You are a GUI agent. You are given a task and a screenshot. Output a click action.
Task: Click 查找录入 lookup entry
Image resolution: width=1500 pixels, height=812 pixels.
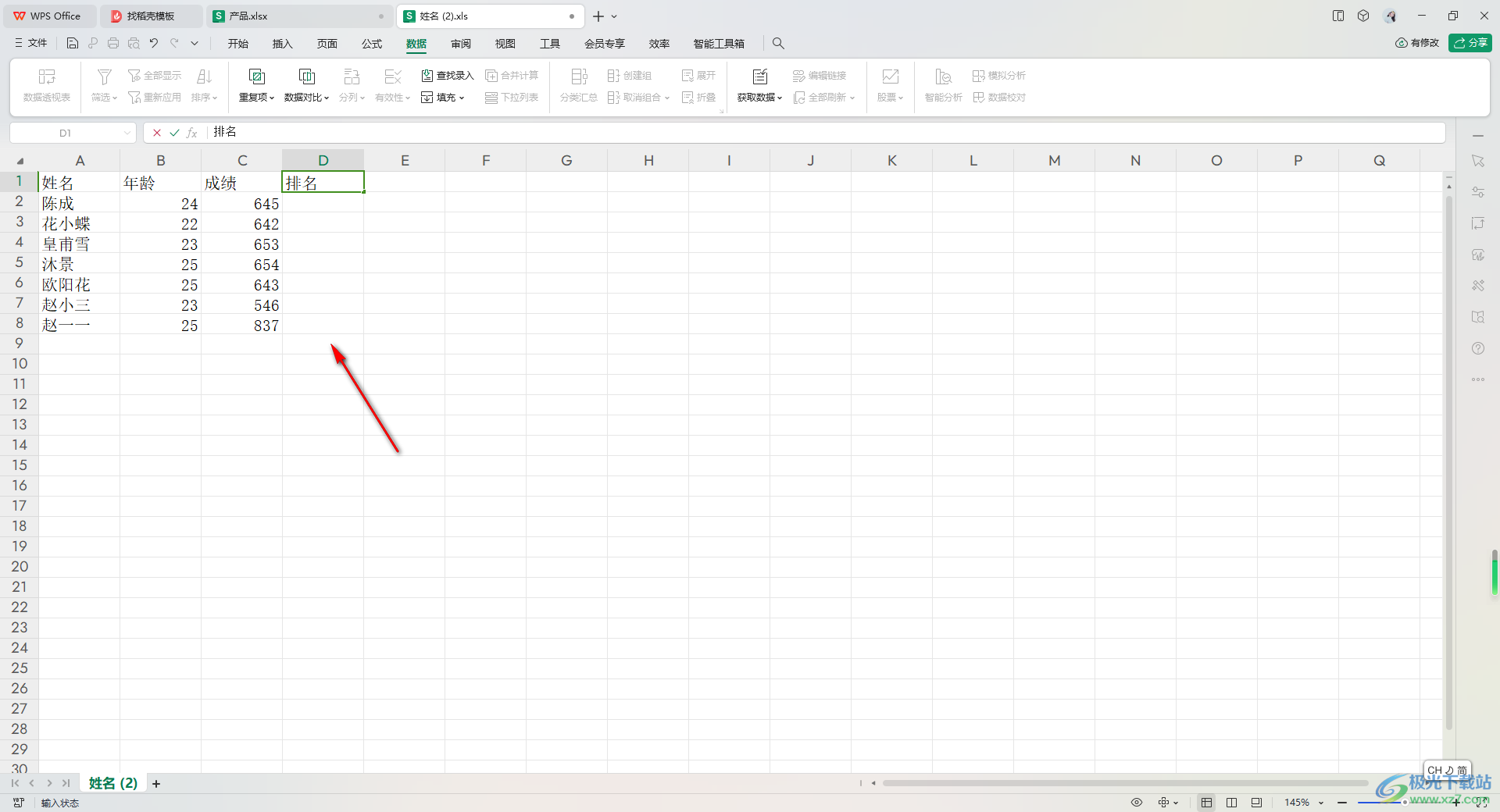click(x=448, y=76)
